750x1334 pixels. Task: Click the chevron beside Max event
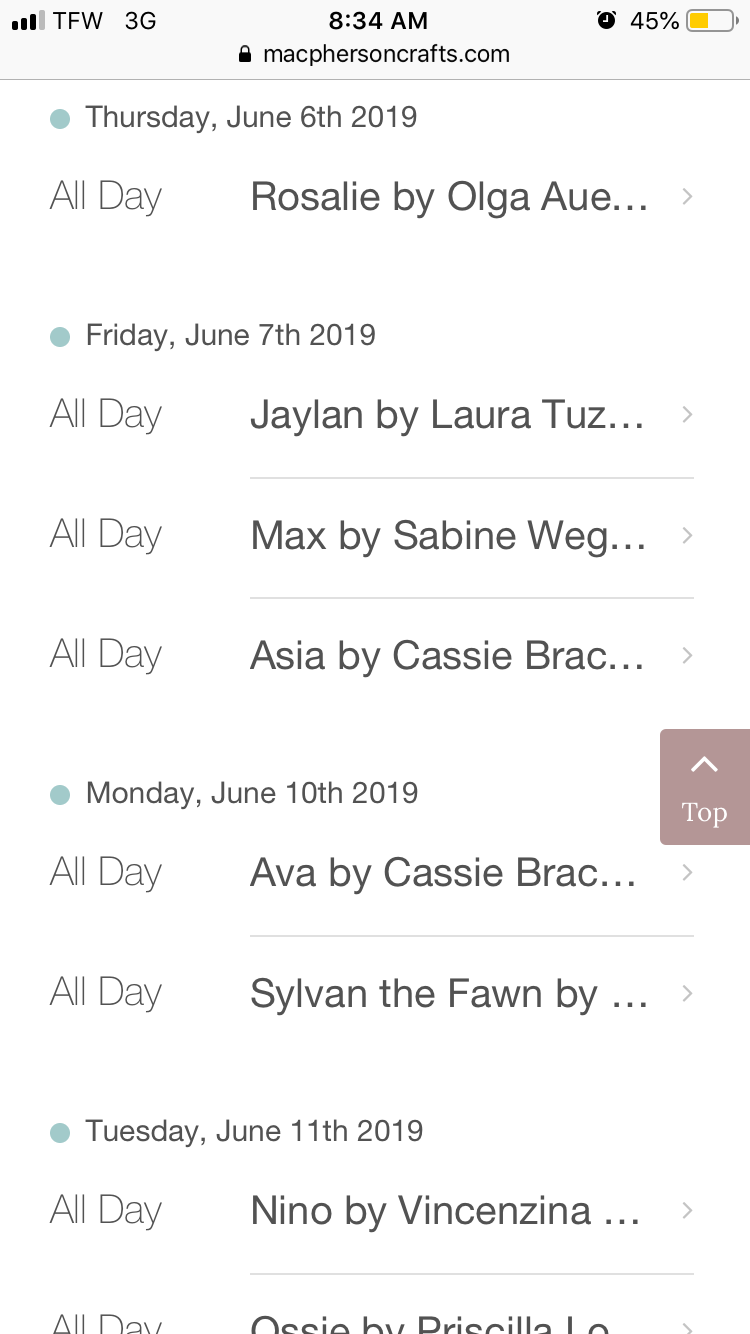point(687,535)
